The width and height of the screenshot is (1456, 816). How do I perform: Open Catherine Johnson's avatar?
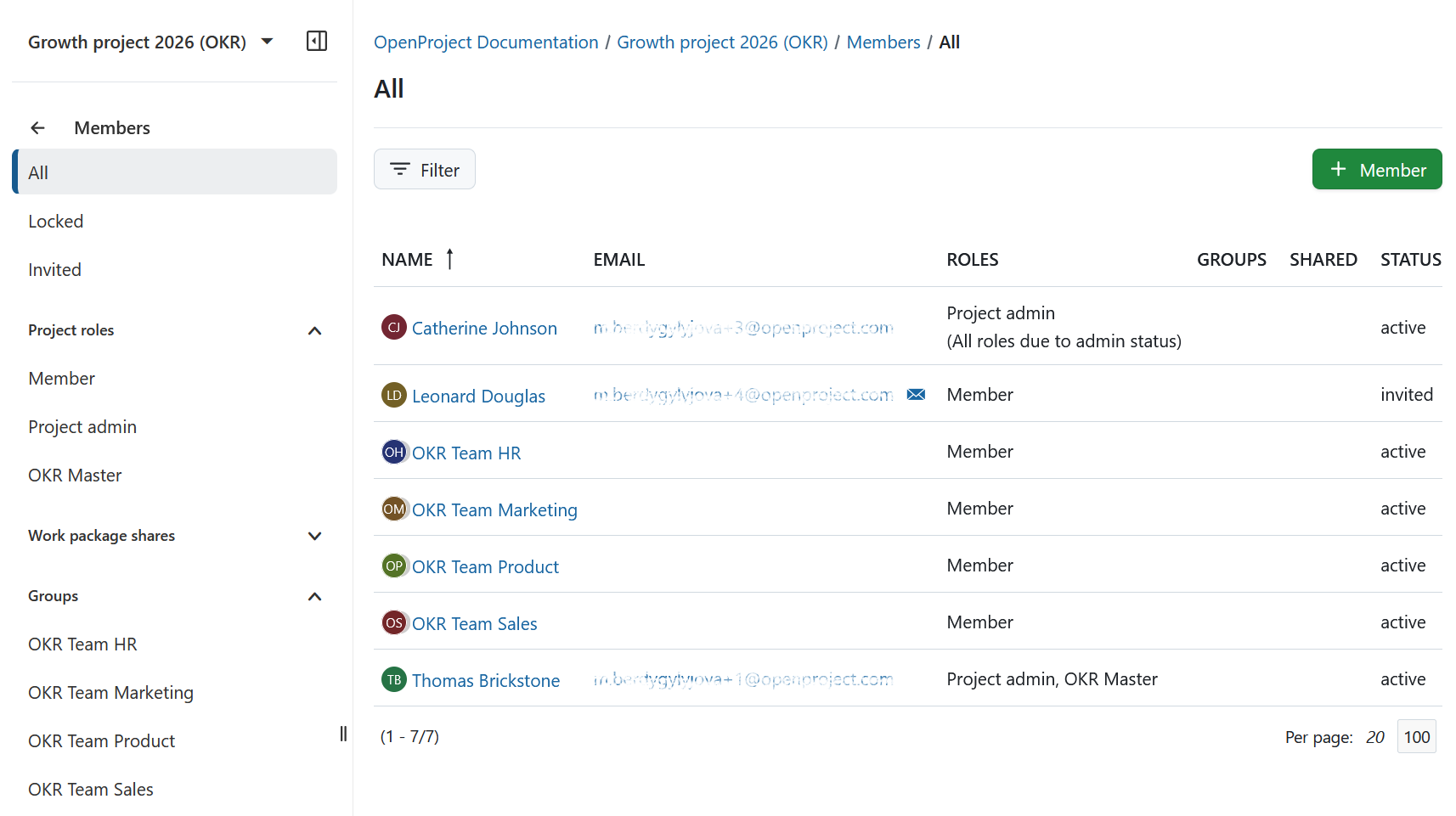tap(393, 327)
